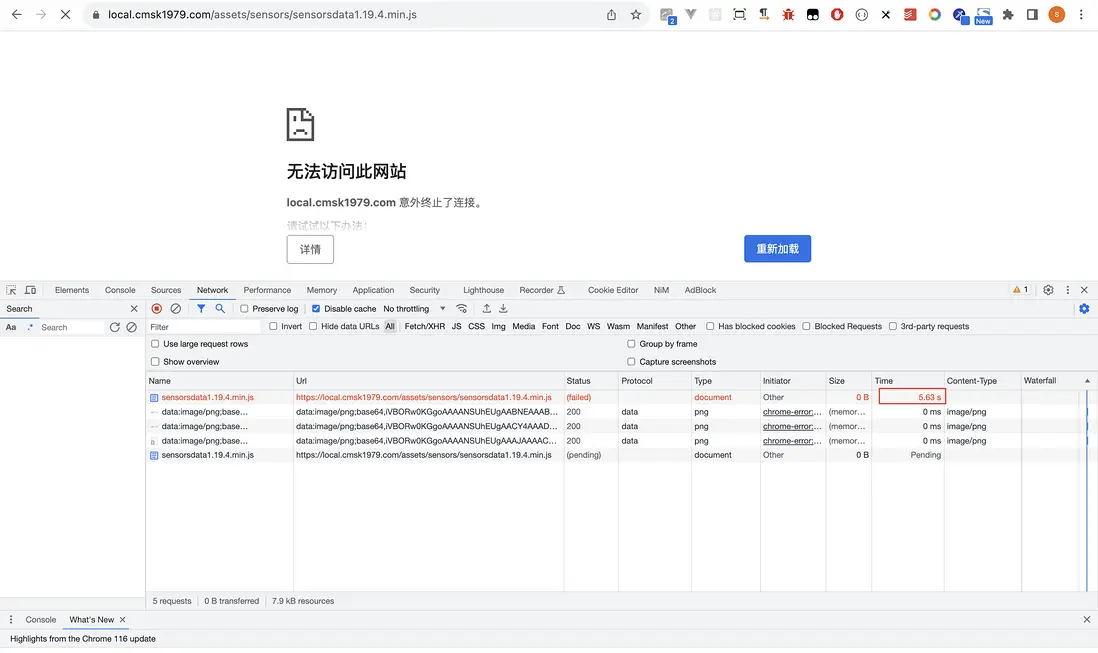
Task: Open DevTools customize three-dot menu
Action: [1068, 290]
